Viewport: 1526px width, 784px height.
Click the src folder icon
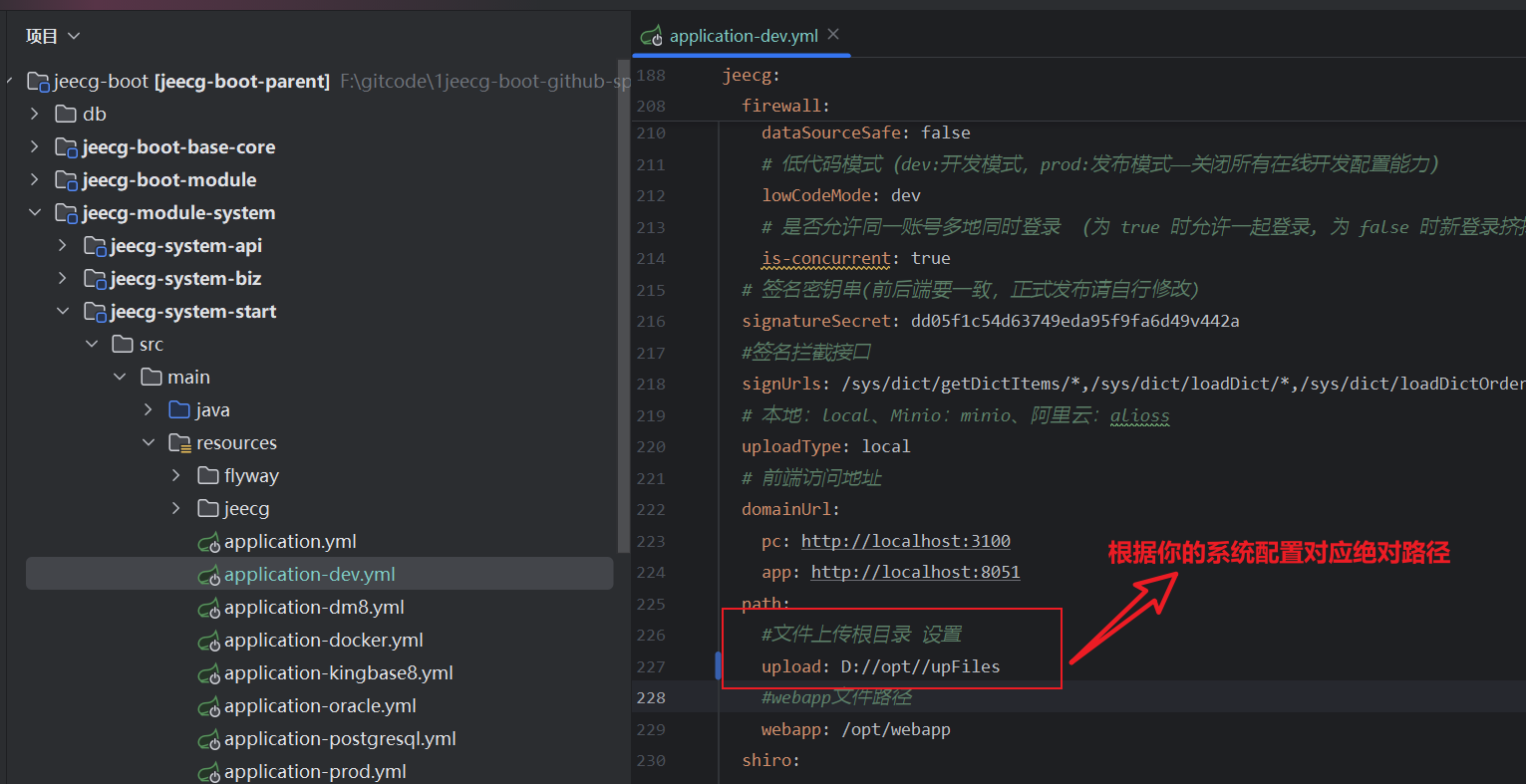click(x=123, y=344)
